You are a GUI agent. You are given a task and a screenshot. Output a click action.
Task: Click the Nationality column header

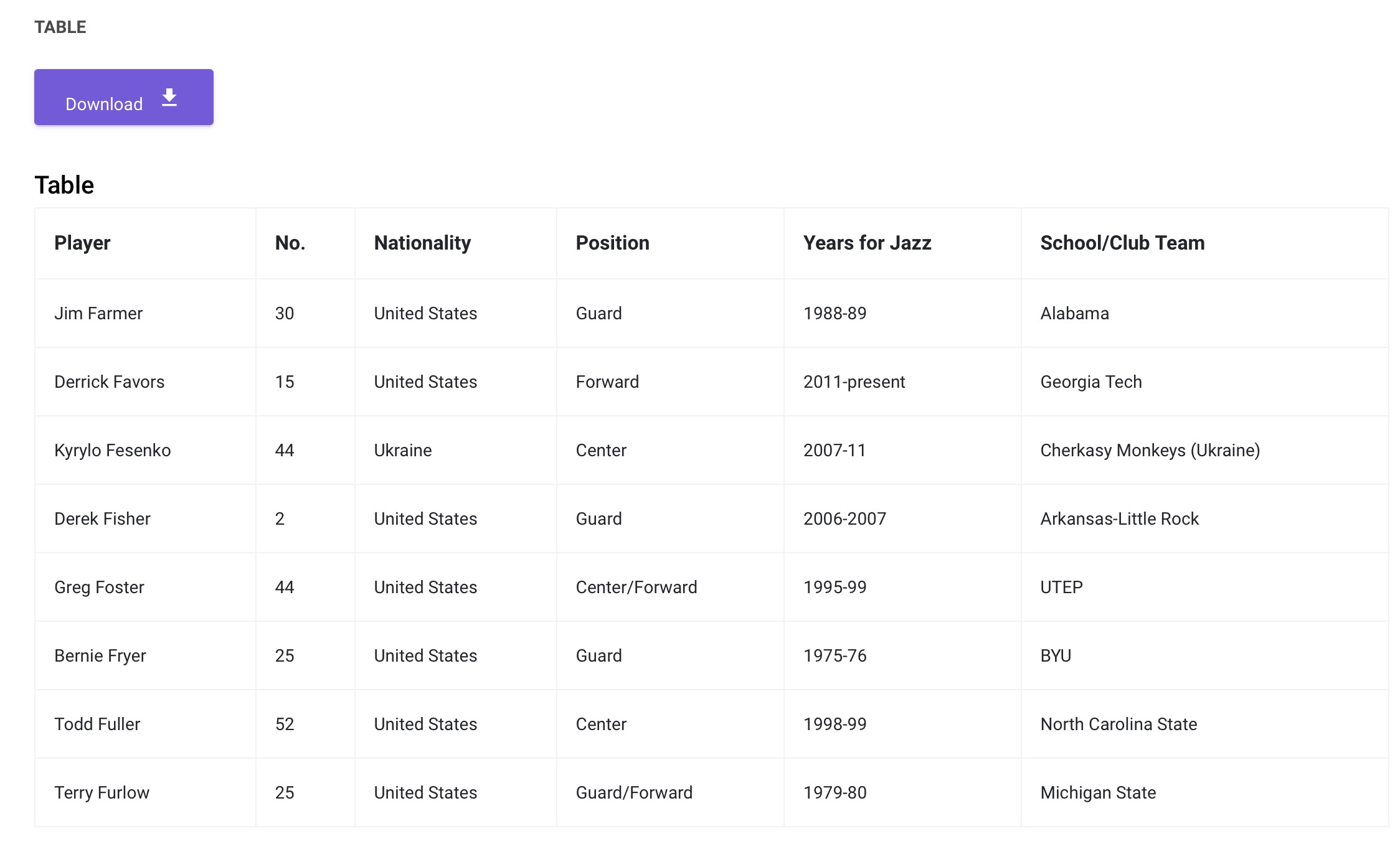[455, 243]
